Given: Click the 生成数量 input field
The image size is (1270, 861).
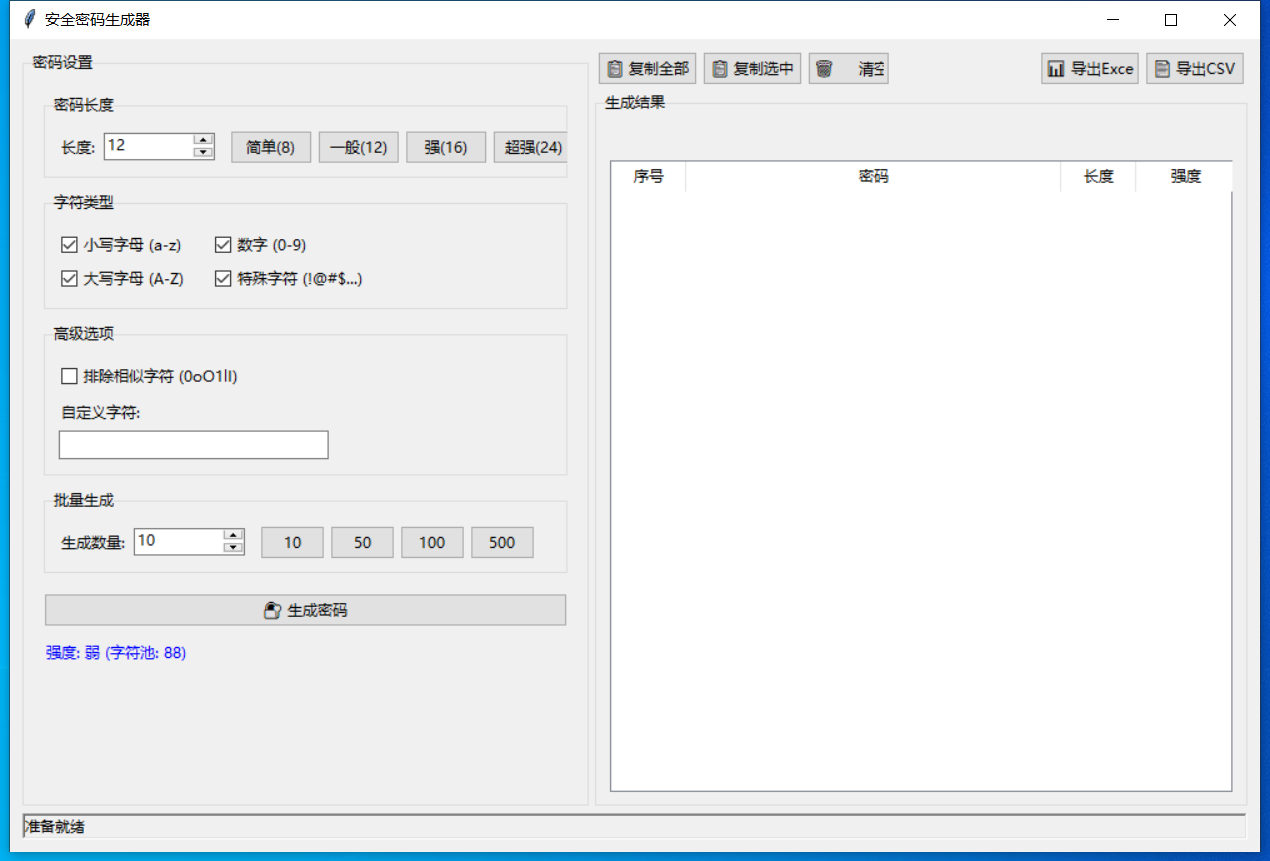Looking at the screenshot, I should click(x=179, y=541).
